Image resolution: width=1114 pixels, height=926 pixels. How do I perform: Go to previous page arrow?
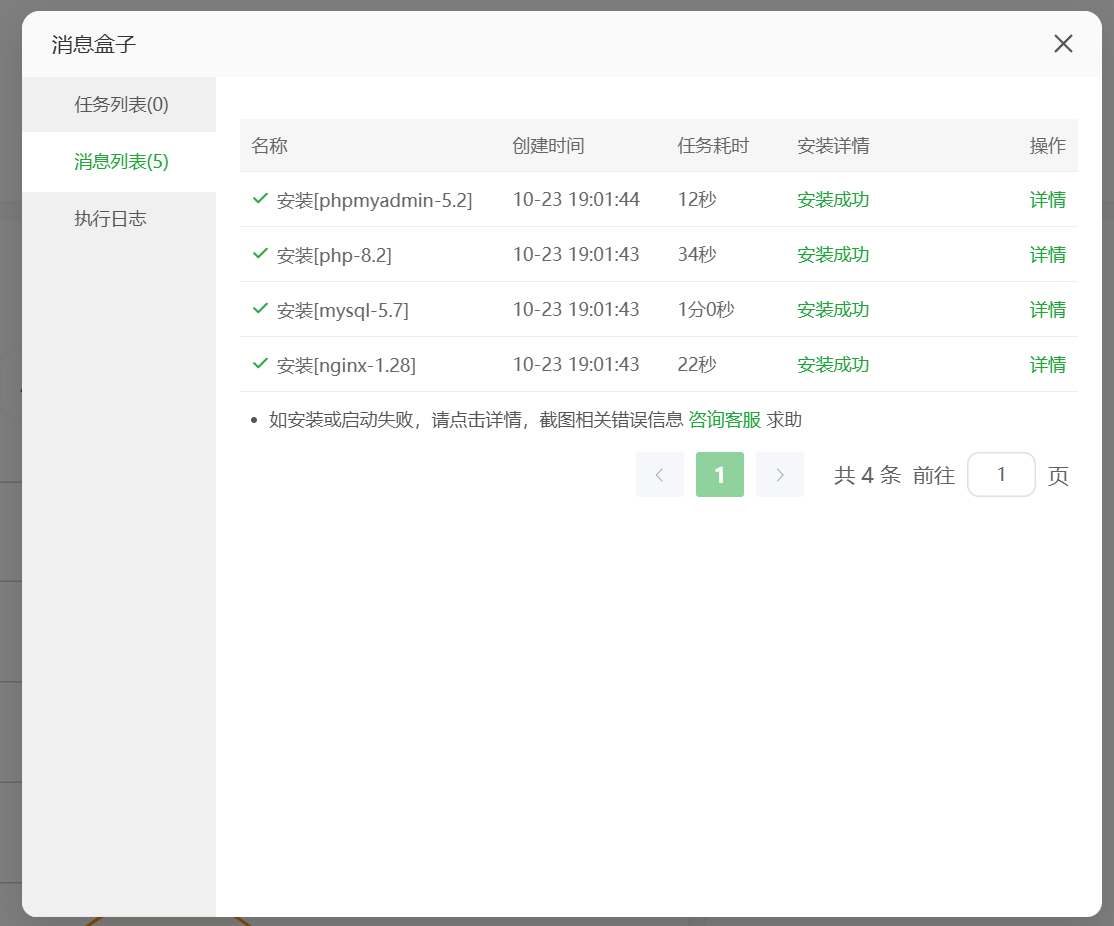(660, 475)
